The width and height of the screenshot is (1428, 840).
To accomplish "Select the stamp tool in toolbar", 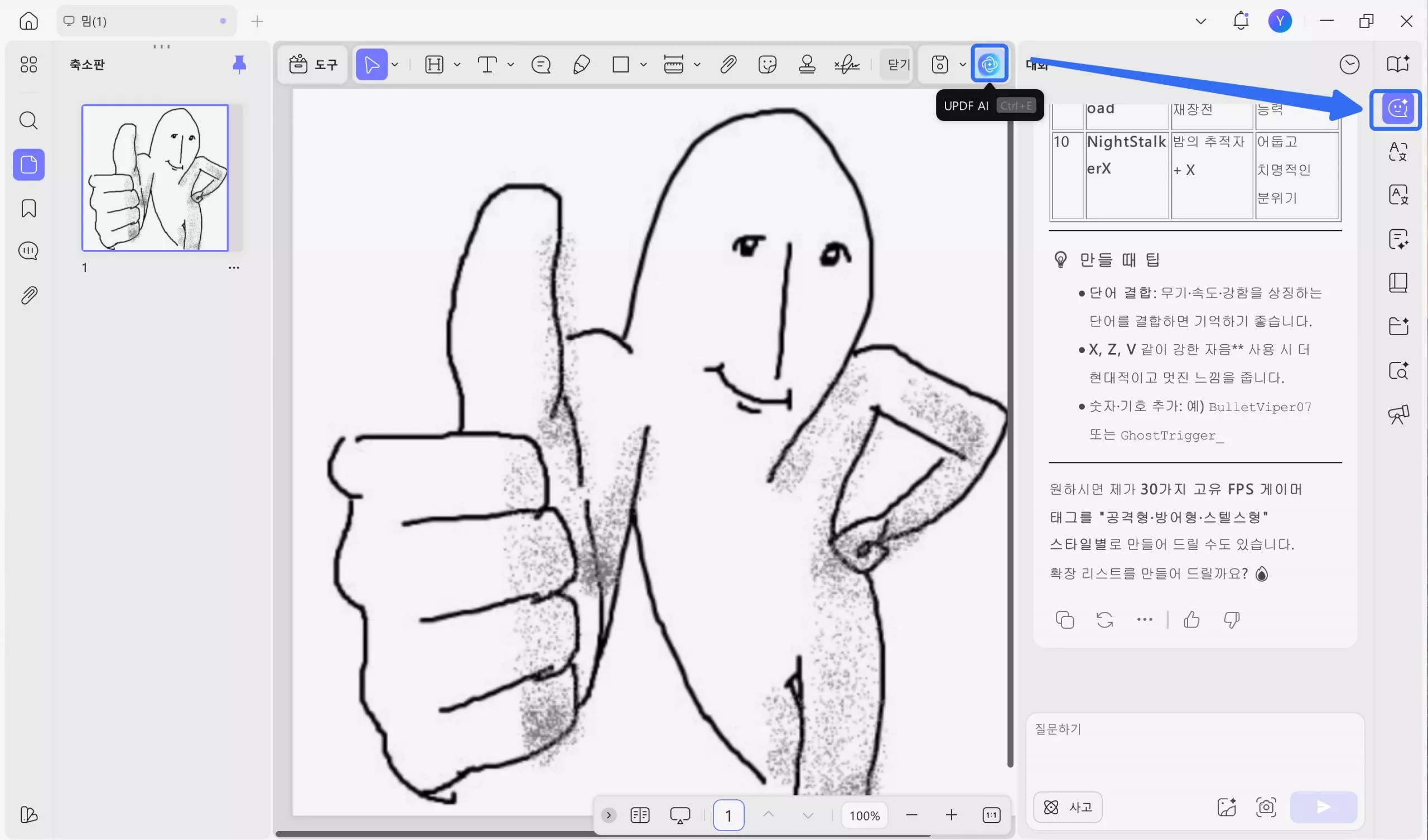I will coord(807,65).
